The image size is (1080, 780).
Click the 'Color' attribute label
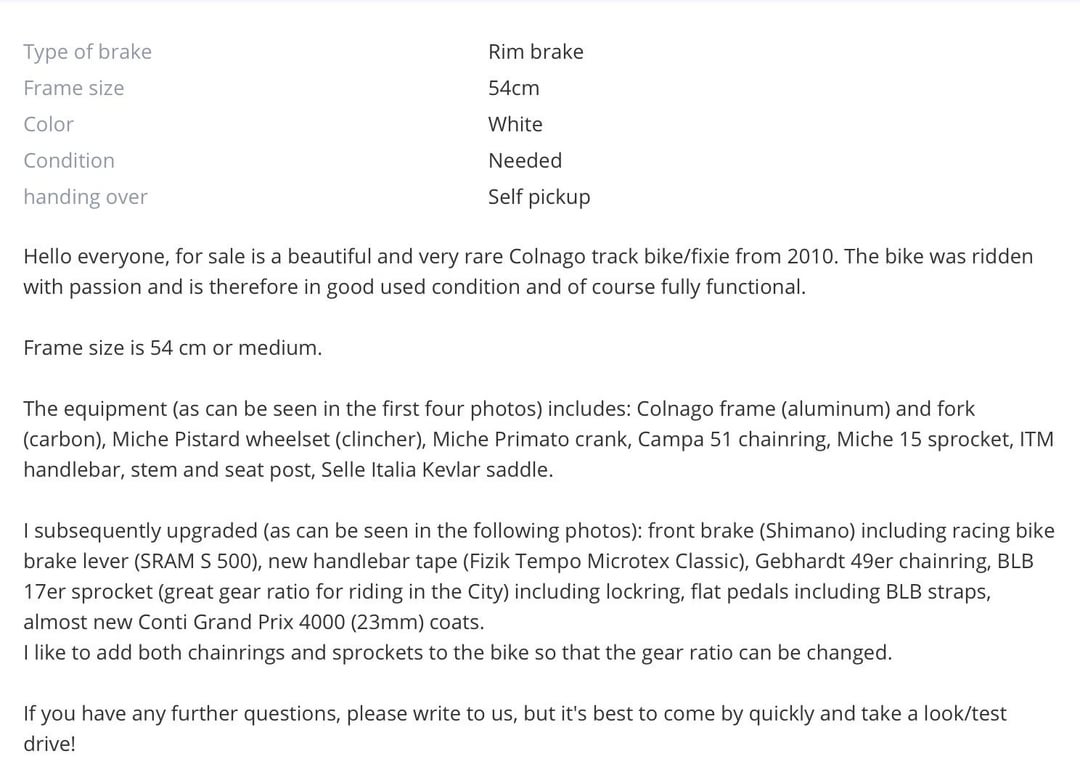[x=48, y=124]
